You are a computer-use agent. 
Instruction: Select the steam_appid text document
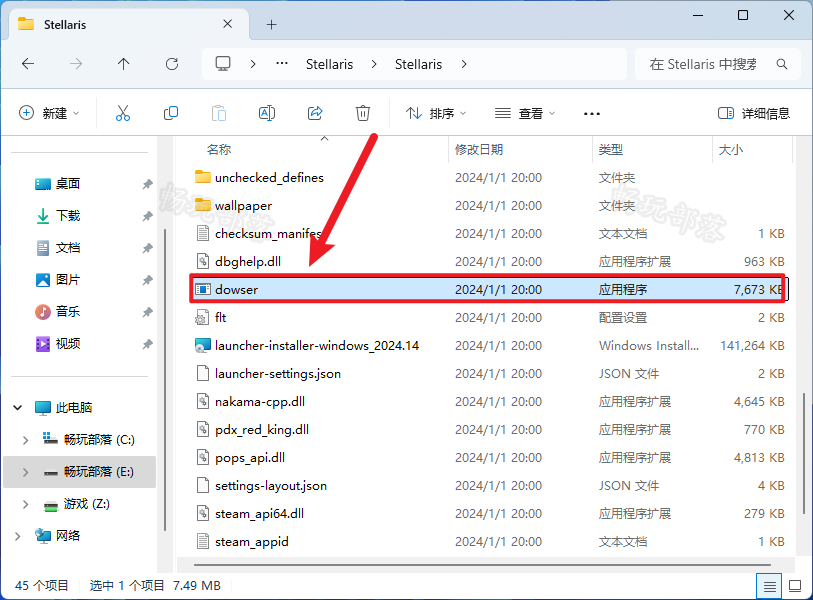click(x=251, y=541)
